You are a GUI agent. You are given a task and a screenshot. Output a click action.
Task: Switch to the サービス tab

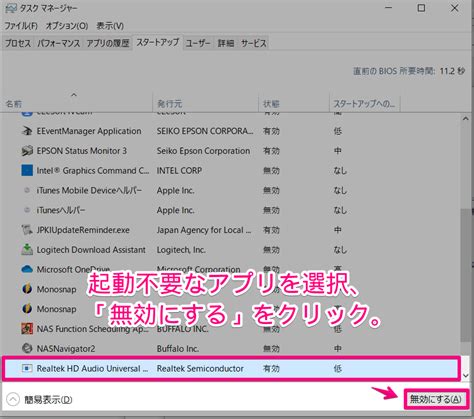coord(254,43)
